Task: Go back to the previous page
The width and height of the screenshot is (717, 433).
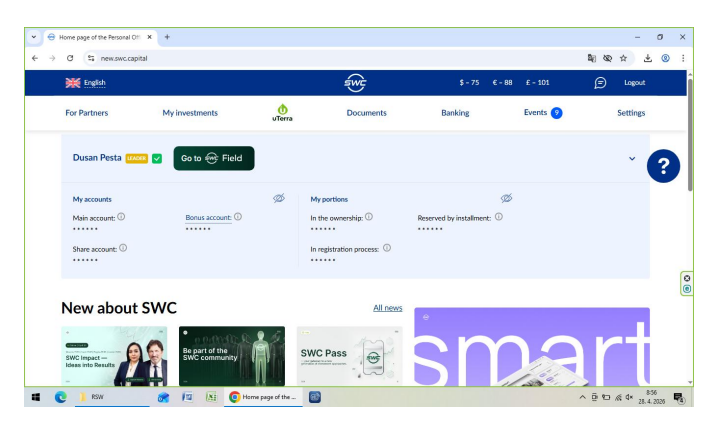Action: 35,58
